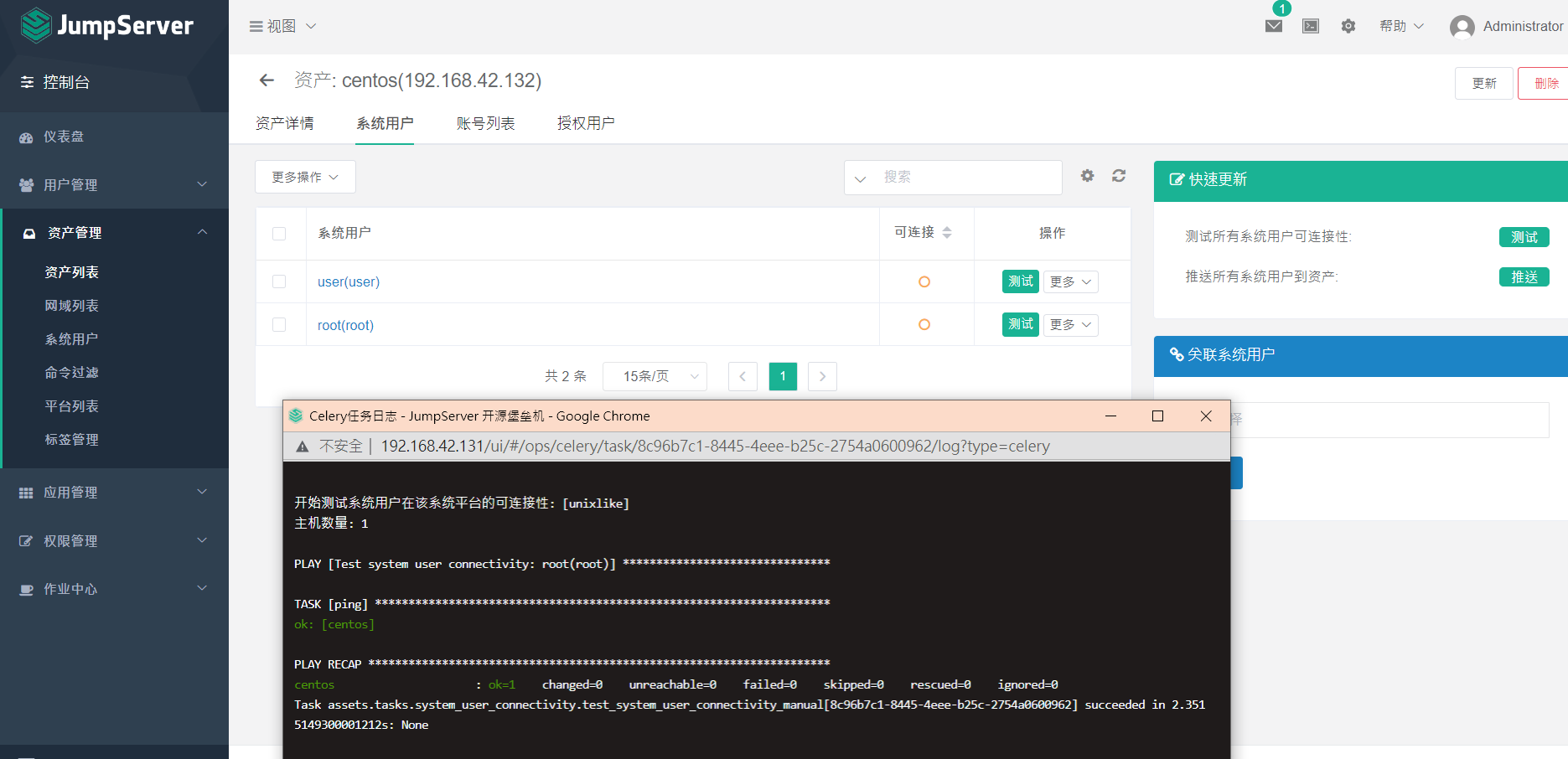Open the 15条/页 page size dropdown
1568x759 pixels.
pyautogui.click(x=655, y=376)
